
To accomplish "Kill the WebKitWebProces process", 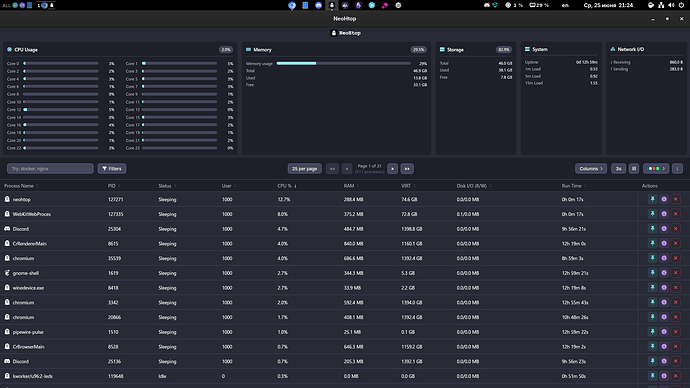I will pos(675,214).
